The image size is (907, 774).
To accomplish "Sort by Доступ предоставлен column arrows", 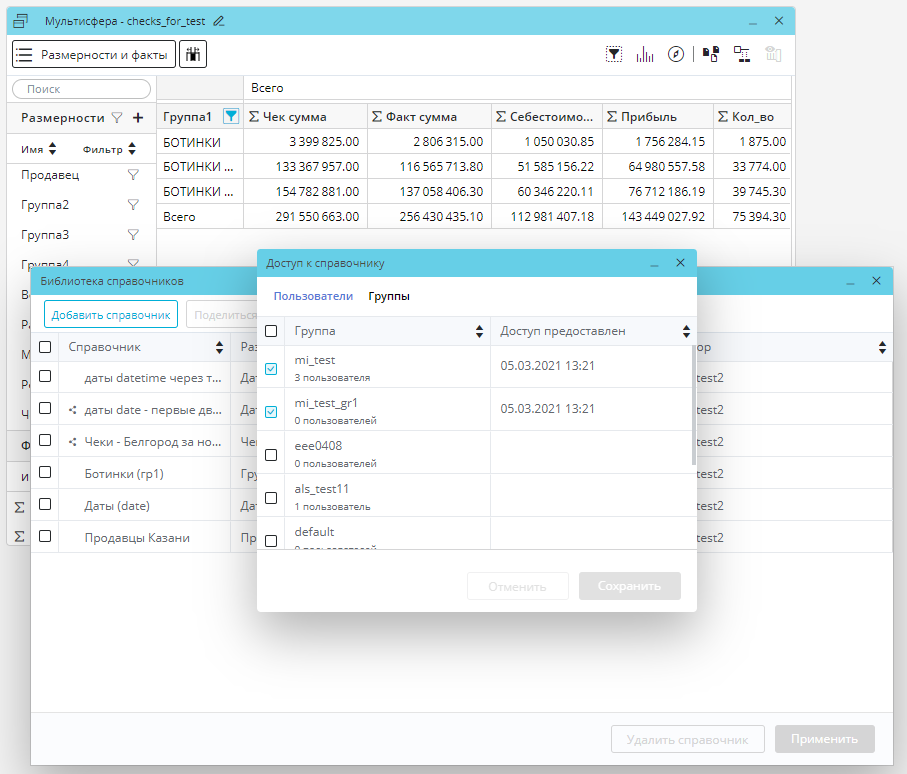I will [x=686, y=331].
